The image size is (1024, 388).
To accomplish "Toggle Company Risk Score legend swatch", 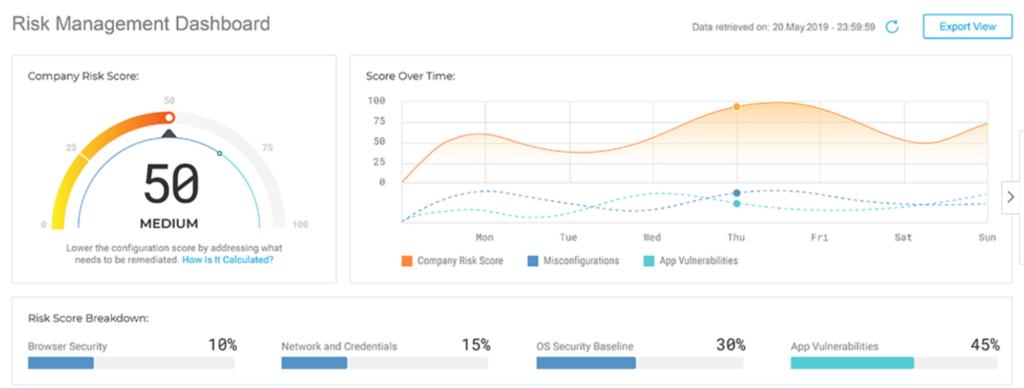I will point(406,261).
